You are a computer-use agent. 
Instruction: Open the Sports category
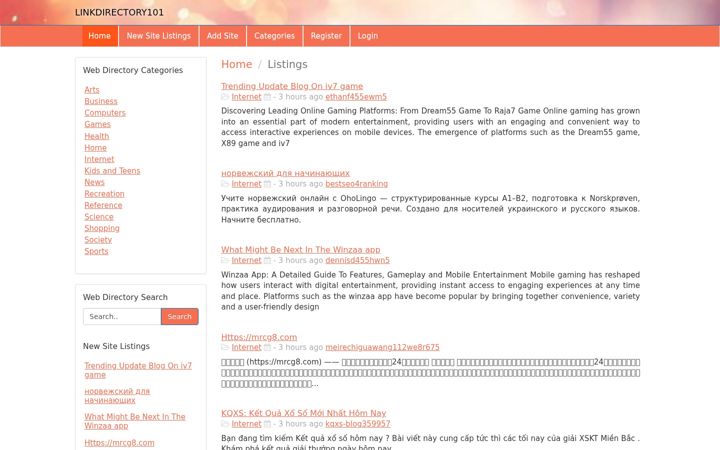pos(96,251)
